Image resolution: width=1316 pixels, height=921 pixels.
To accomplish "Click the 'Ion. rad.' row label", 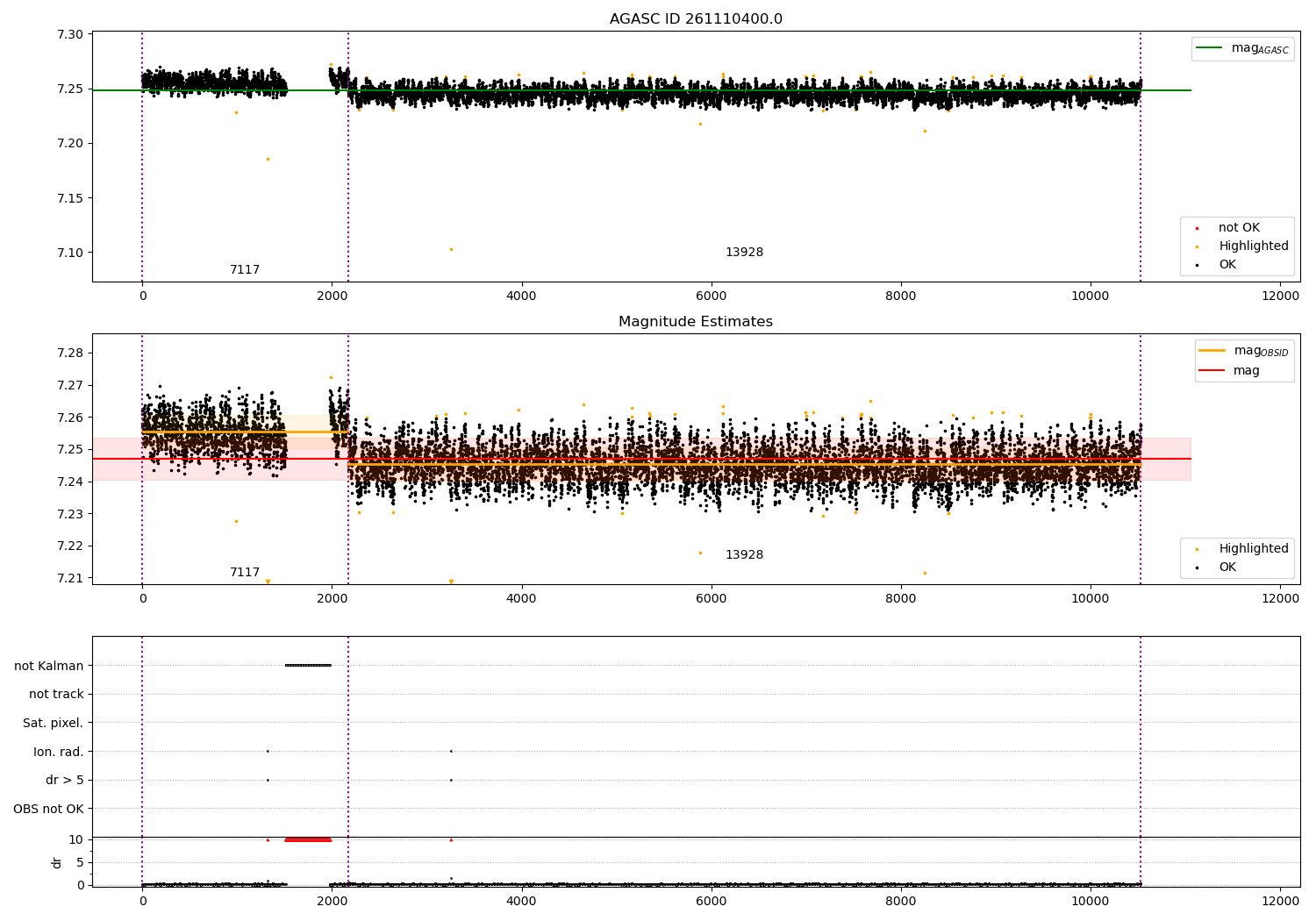I will tap(59, 753).
